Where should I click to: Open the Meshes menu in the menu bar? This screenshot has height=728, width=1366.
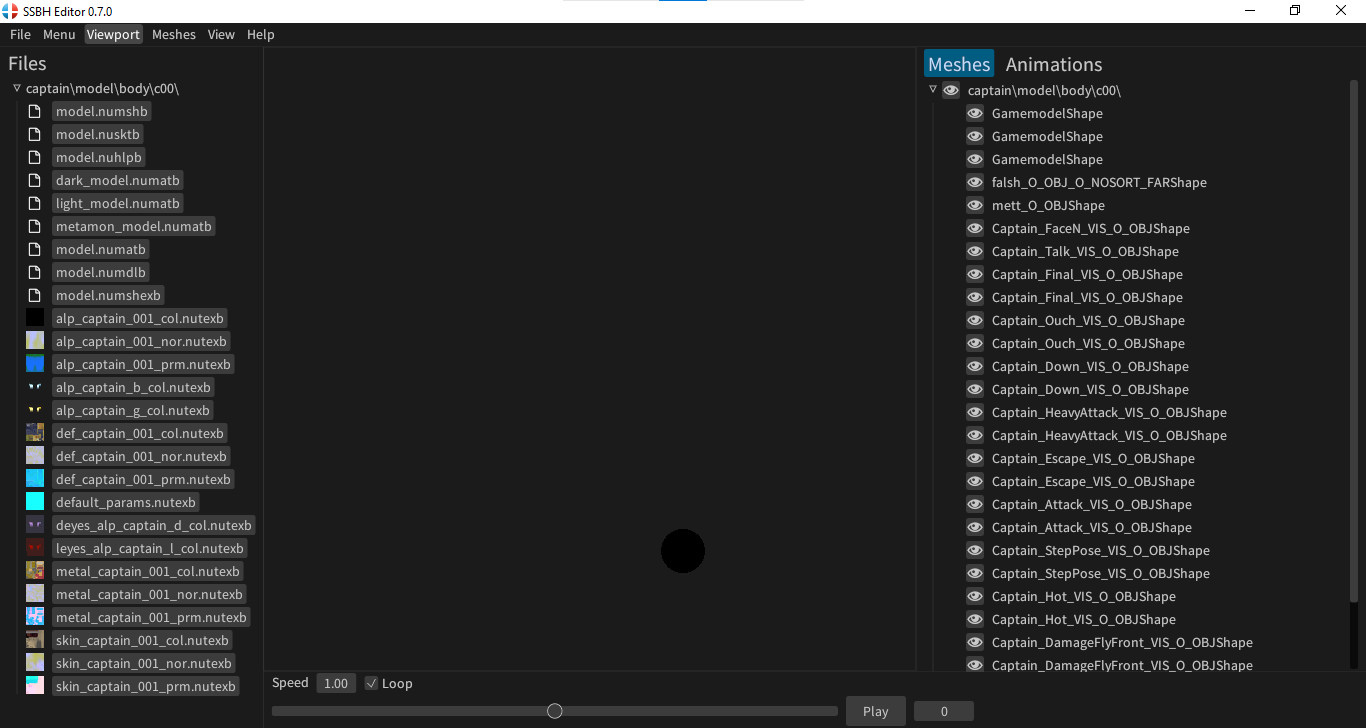(174, 34)
